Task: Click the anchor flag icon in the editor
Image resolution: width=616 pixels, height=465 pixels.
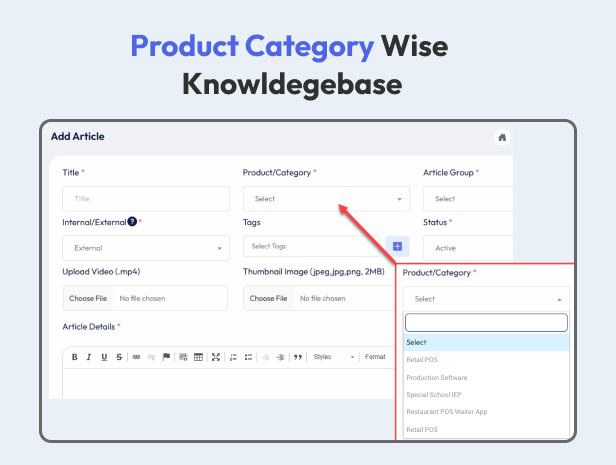Action: pos(166,357)
